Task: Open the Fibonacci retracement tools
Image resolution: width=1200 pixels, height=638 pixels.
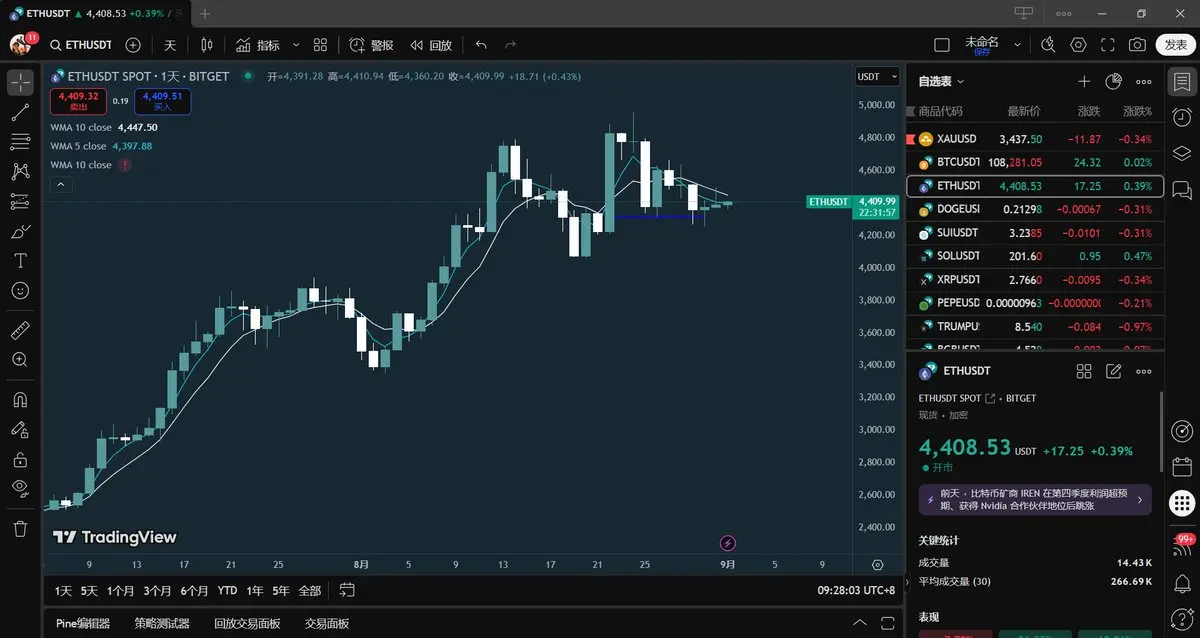Action: (20, 142)
